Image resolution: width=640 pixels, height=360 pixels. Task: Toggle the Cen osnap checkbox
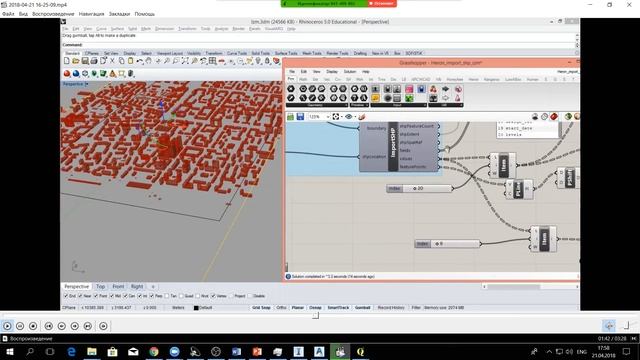tap(126, 296)
